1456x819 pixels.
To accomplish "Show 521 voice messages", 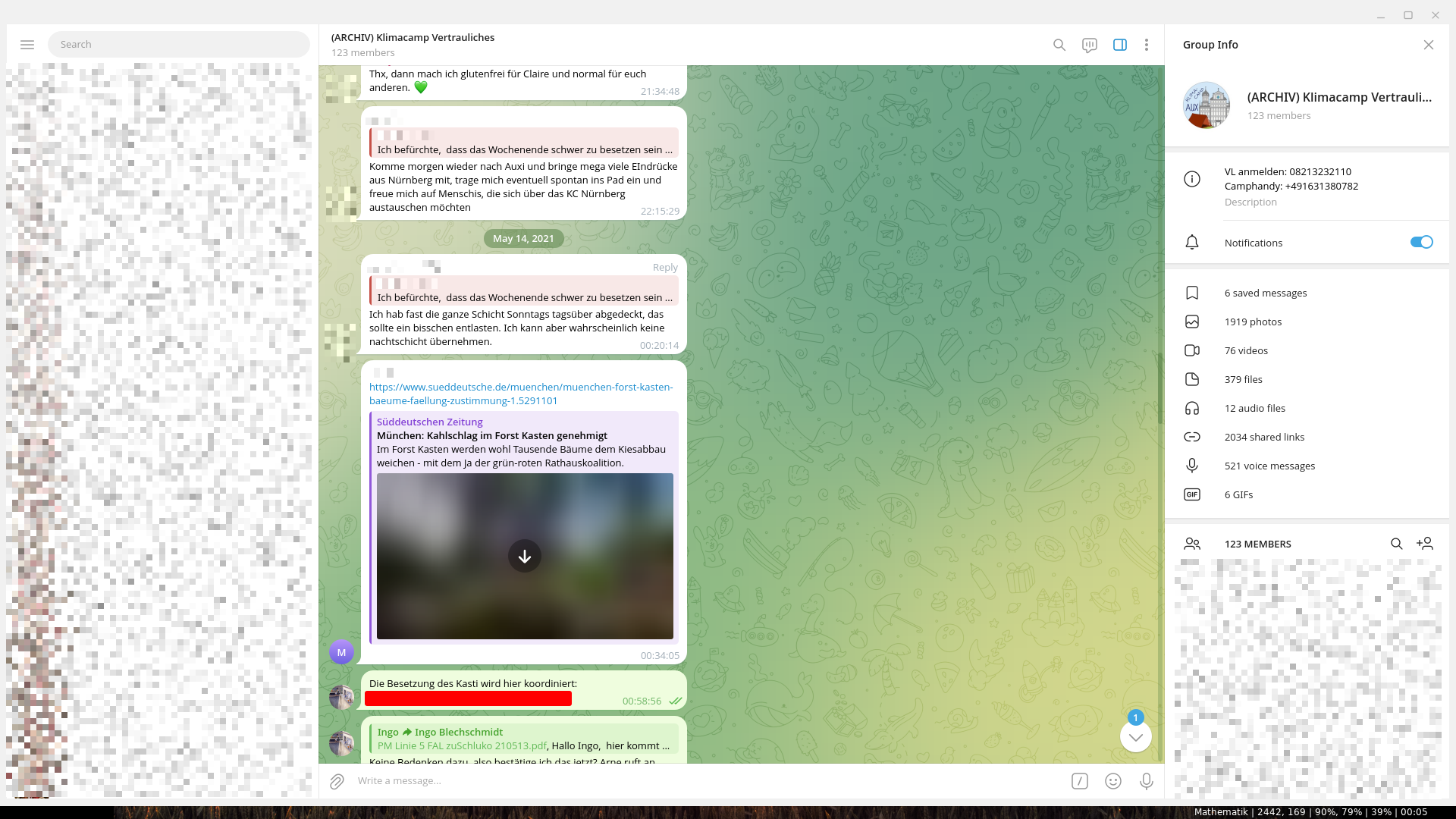I will [x=1269, y=466].
